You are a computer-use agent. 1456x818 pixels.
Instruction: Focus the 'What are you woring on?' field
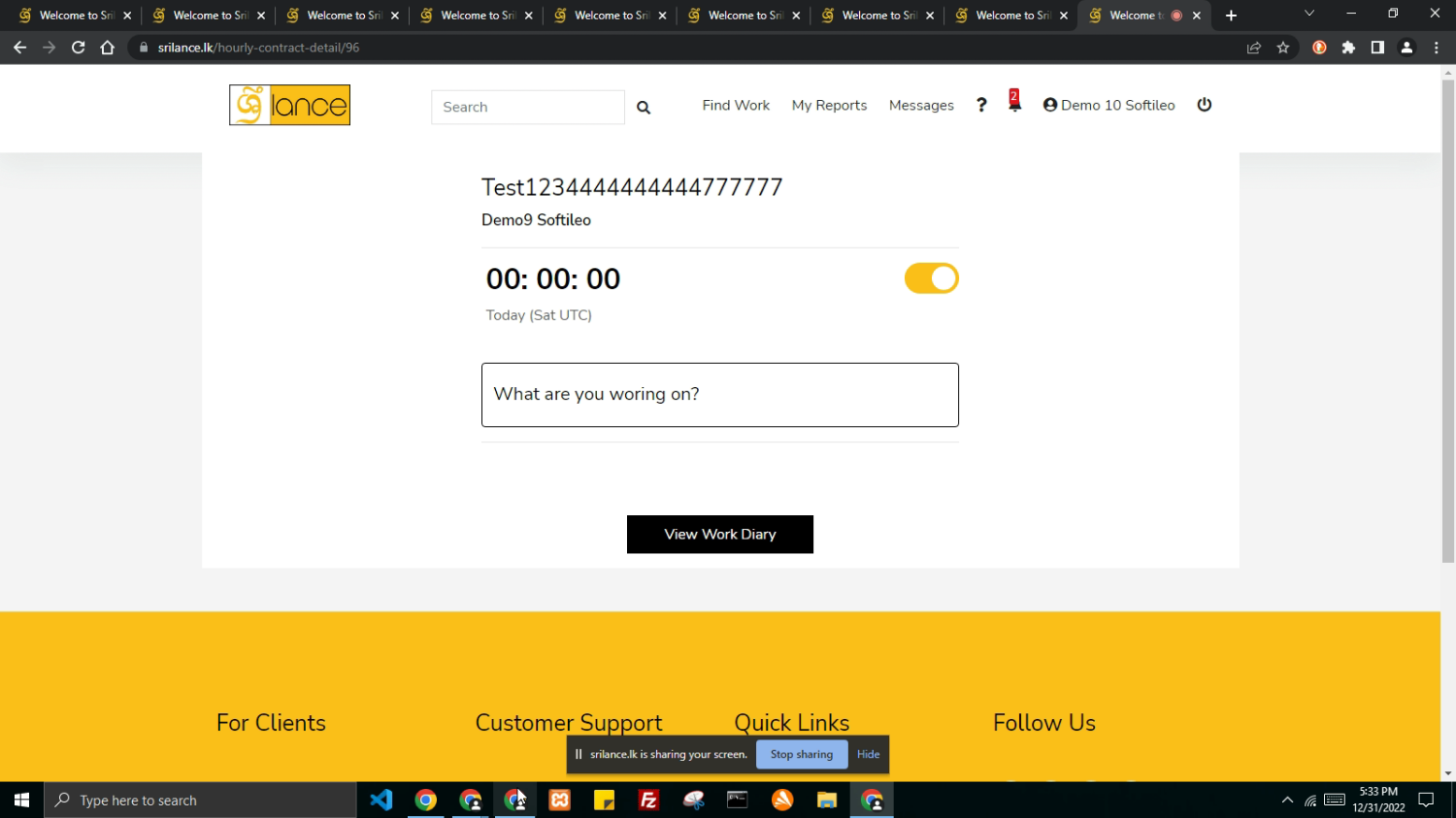[x=719, y=395]
